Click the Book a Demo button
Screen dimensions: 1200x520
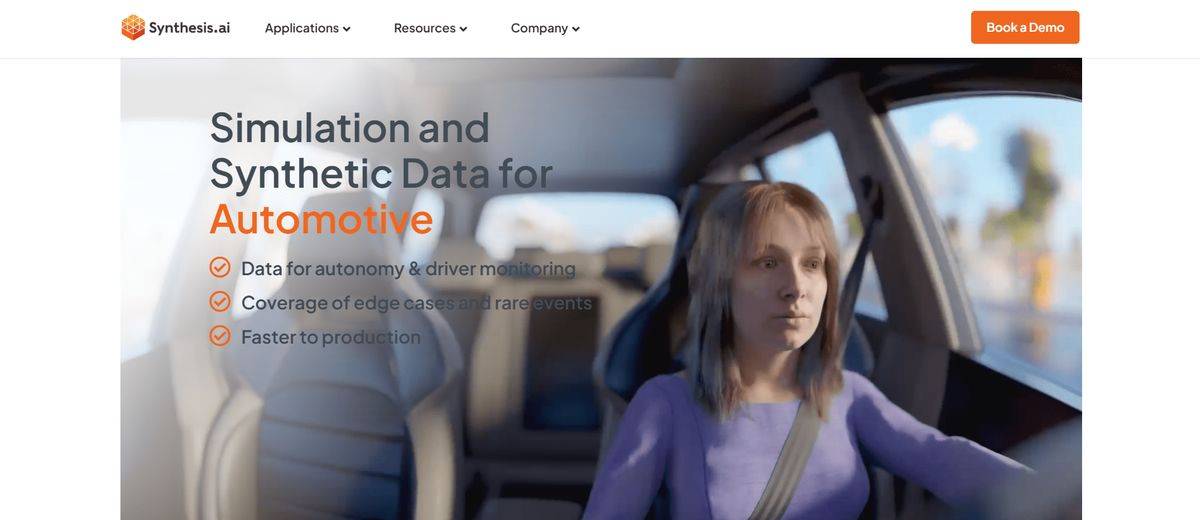tap(1025, 27)
